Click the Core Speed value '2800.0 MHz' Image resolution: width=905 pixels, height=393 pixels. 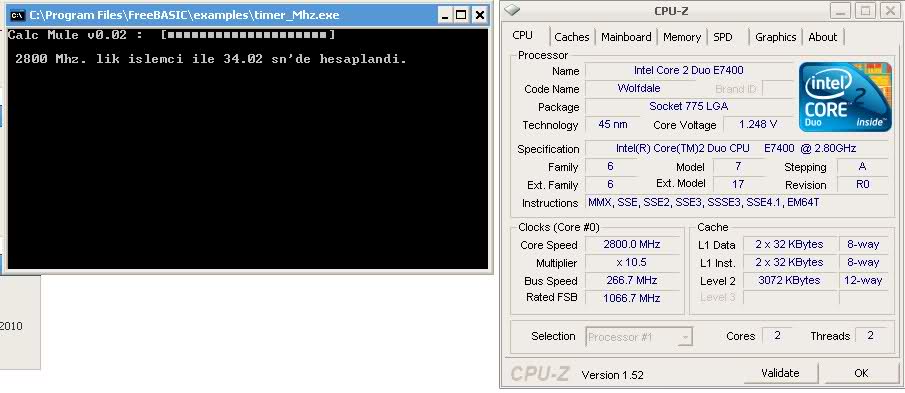(632, 245)
